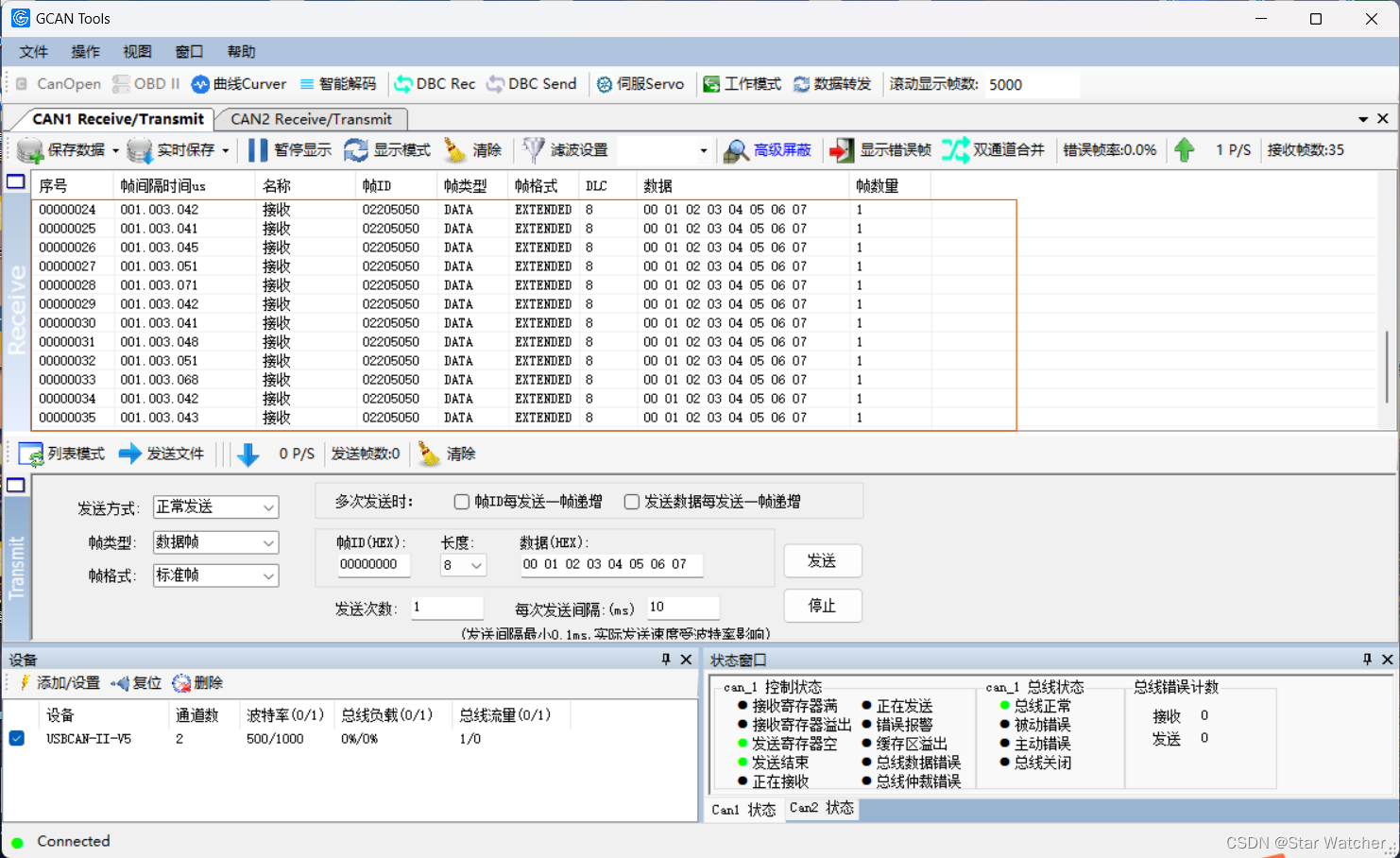
Task: Click the 每次发送间隔 input field
Action: coord(683,608)
